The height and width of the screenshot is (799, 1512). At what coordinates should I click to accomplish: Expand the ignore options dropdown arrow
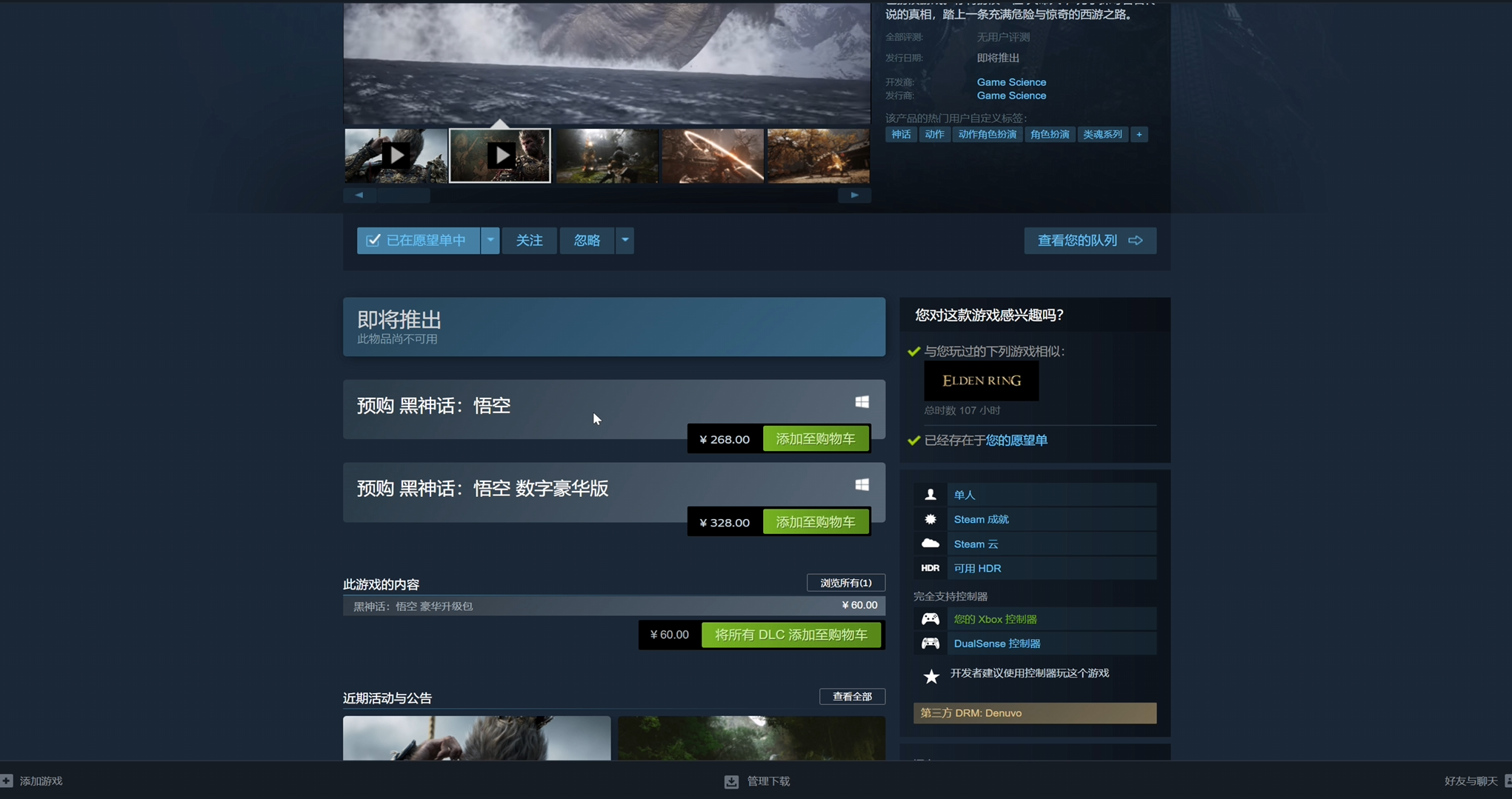[x=625, y=241]
